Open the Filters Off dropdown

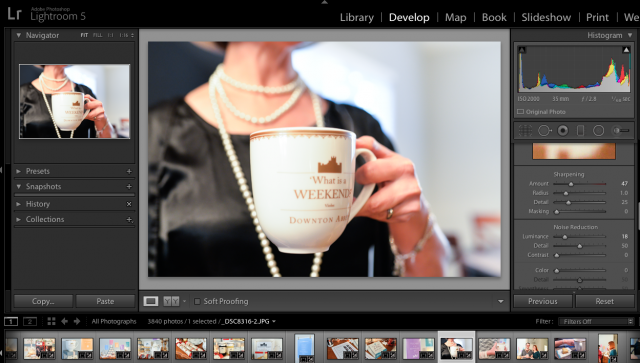pos(596,321)
